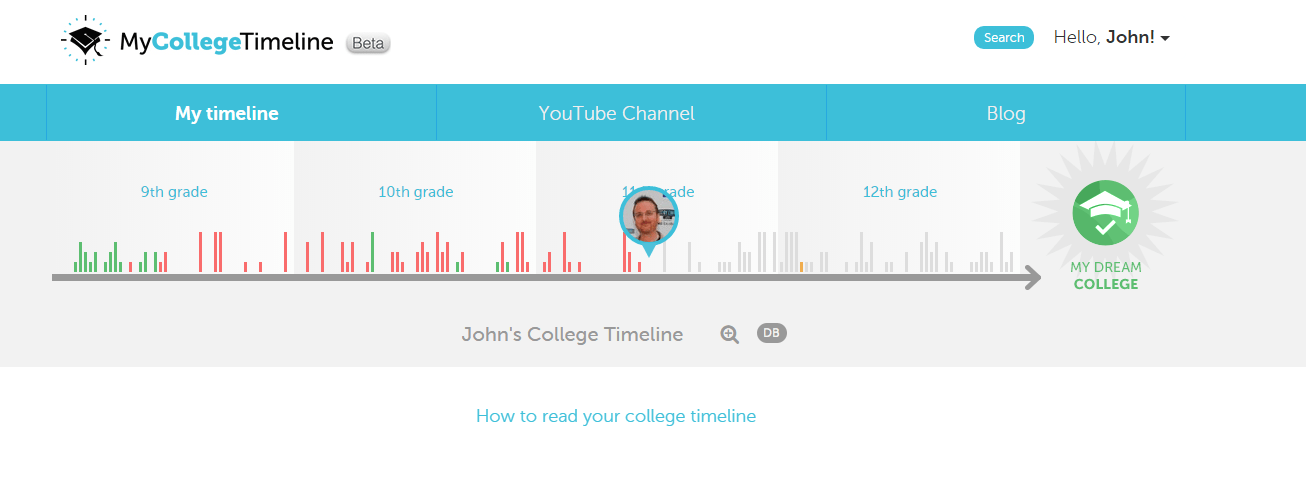The height and width of the screenshot is (480, 1306).
Task: Click the timeline arrowhead at end
Action: (x=1032, y=277)
